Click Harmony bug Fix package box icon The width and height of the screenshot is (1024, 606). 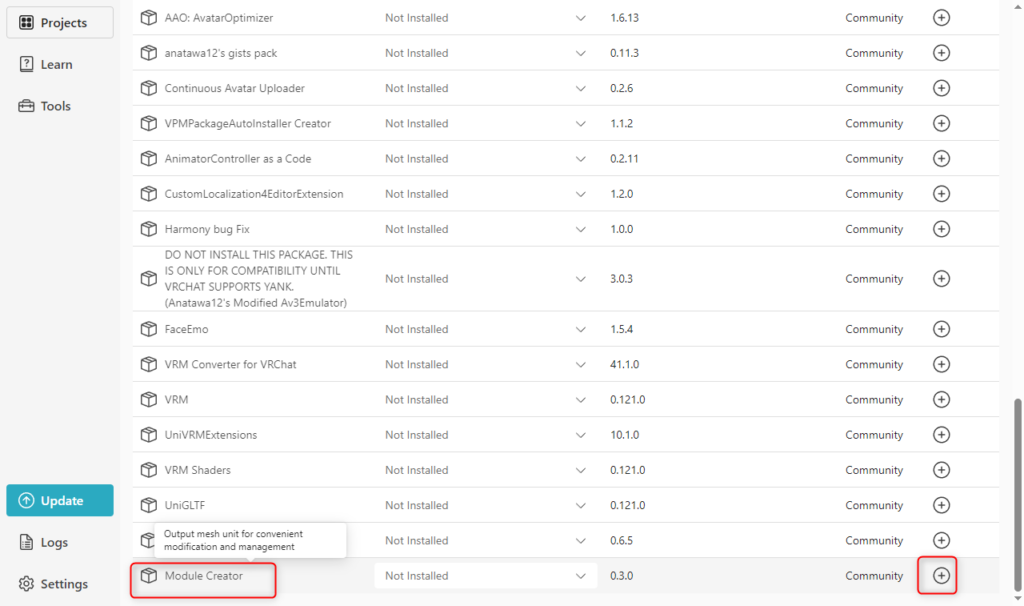coord(149,229)
